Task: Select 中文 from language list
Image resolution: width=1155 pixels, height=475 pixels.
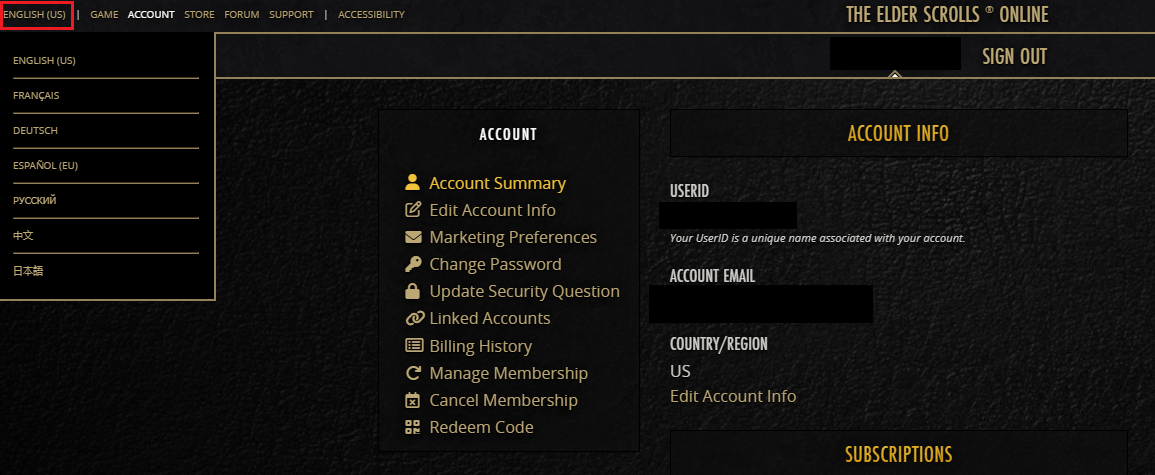Action: pyautogui.click(x=23, y=236)
